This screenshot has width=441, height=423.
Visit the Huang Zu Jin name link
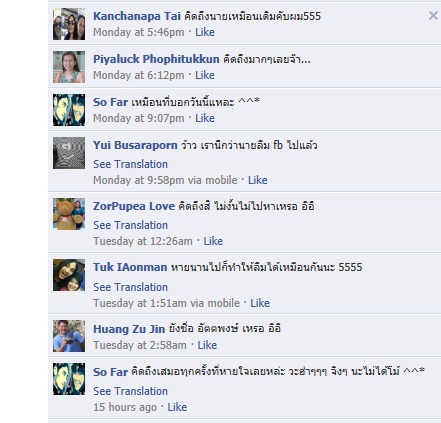click(x=129, y=329)
